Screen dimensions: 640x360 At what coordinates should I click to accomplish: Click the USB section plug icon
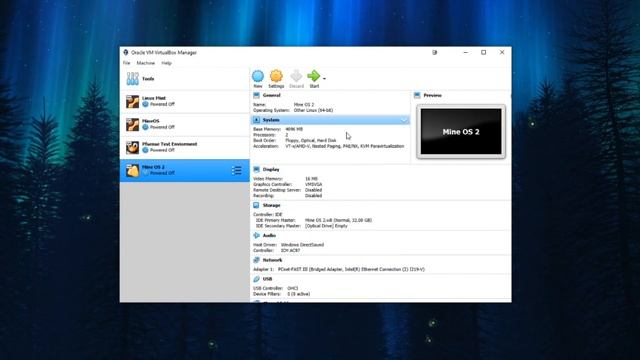point(256,279)
